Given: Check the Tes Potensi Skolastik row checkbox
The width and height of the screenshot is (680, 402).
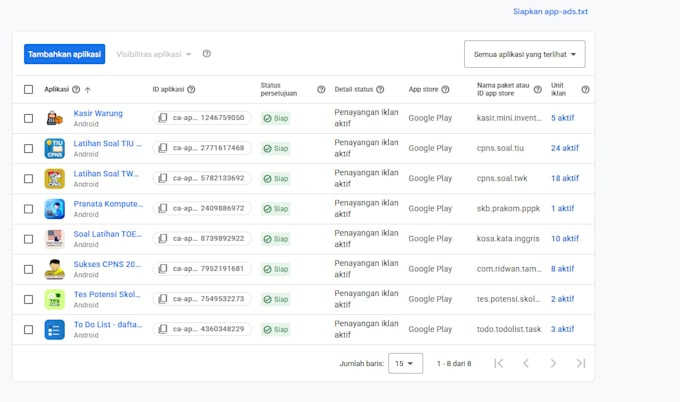Looking at the screenshot, I should 29,299.
